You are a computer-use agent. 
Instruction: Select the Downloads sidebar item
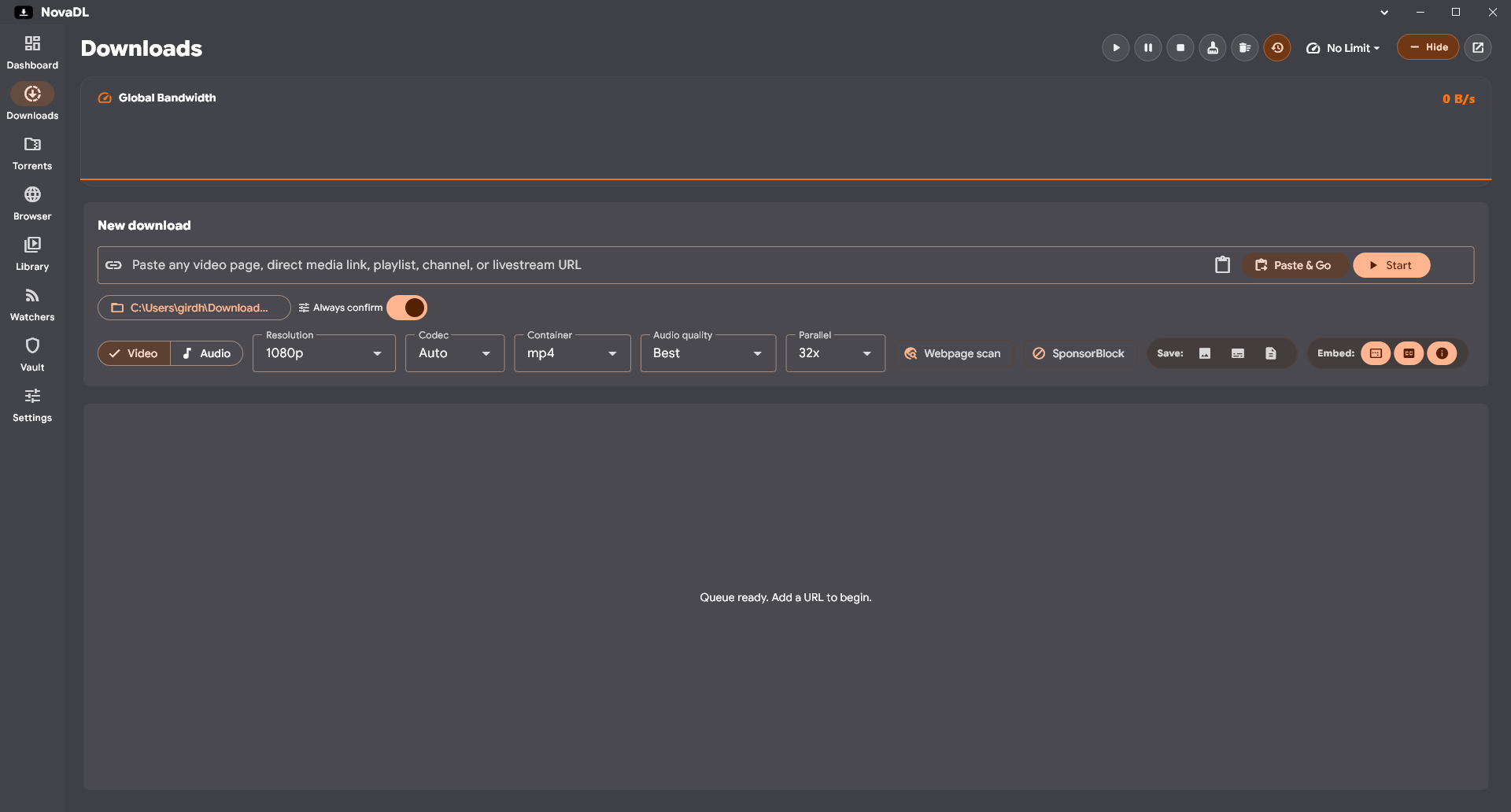pyautogui.click(x=32, y=103)
